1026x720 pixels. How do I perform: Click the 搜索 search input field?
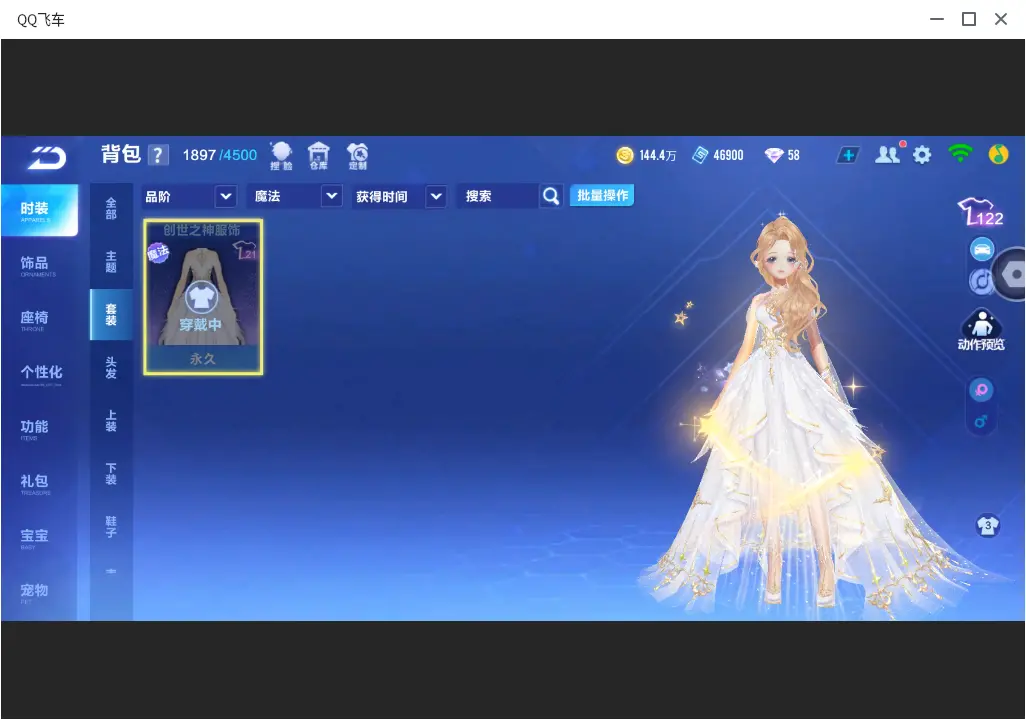pos(498,196)
